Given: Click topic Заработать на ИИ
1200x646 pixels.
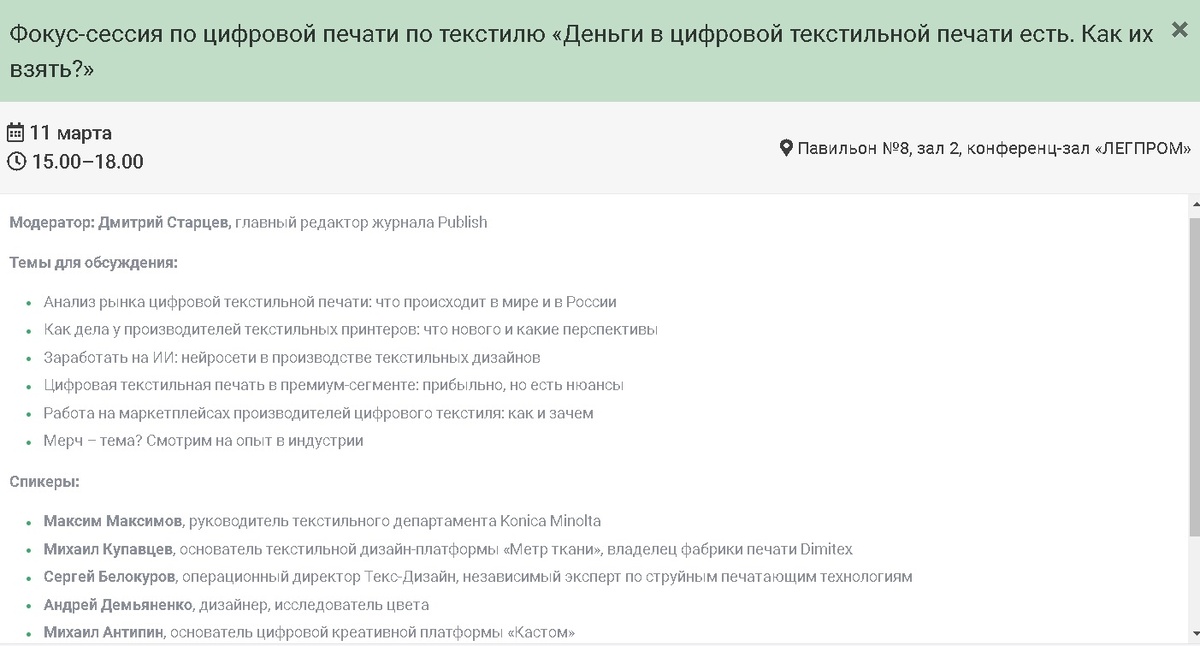Looking at the screenshot, I should pyautogui.click(x=292, y=357).
